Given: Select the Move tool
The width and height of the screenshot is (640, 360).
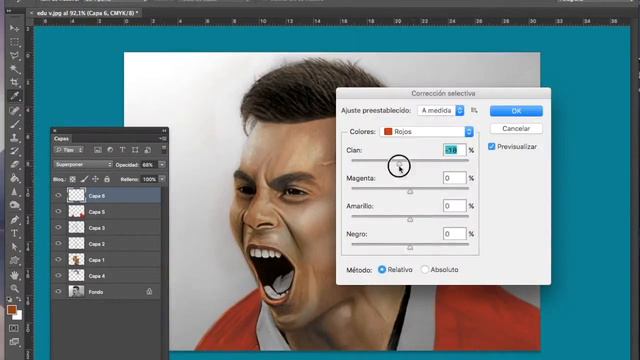Looking at the screenshot, I should click(14, 28).
